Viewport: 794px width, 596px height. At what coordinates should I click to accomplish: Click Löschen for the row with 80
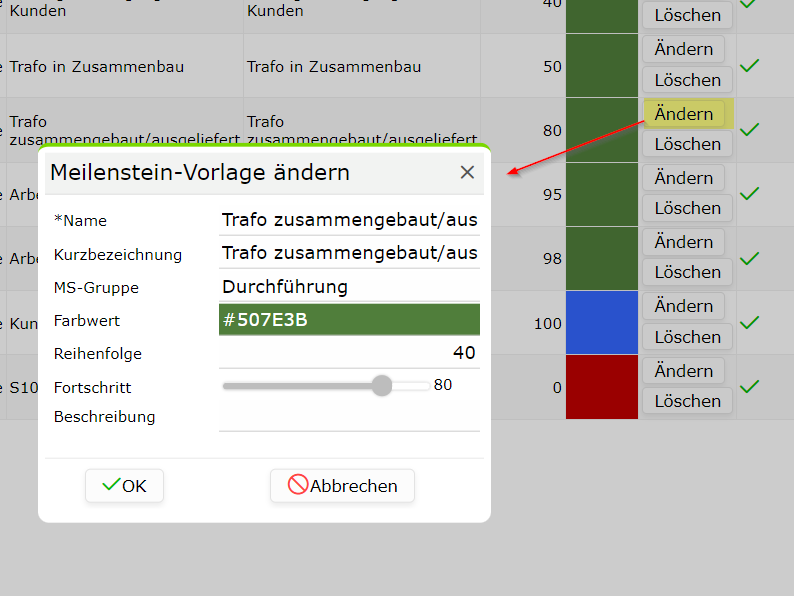point(687,144)
